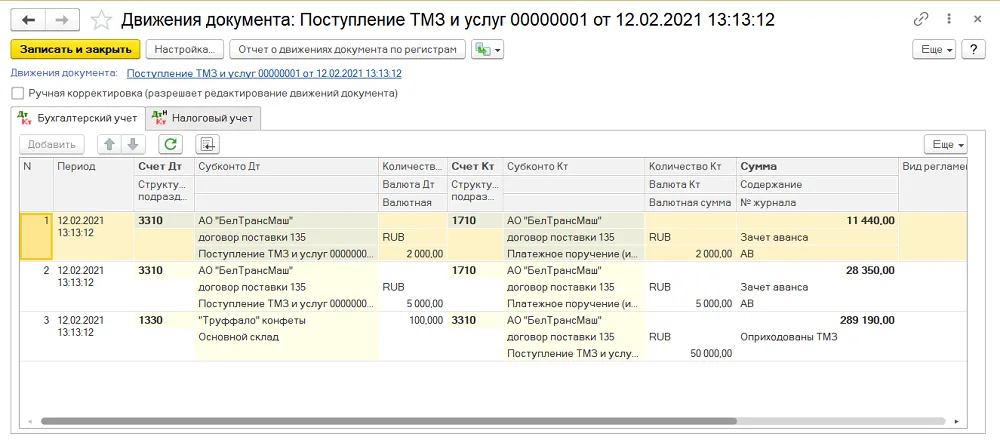Viewport: 1000px width, 446px height.
Task: Click the Счет Кт column header
Action: (475, 167)
